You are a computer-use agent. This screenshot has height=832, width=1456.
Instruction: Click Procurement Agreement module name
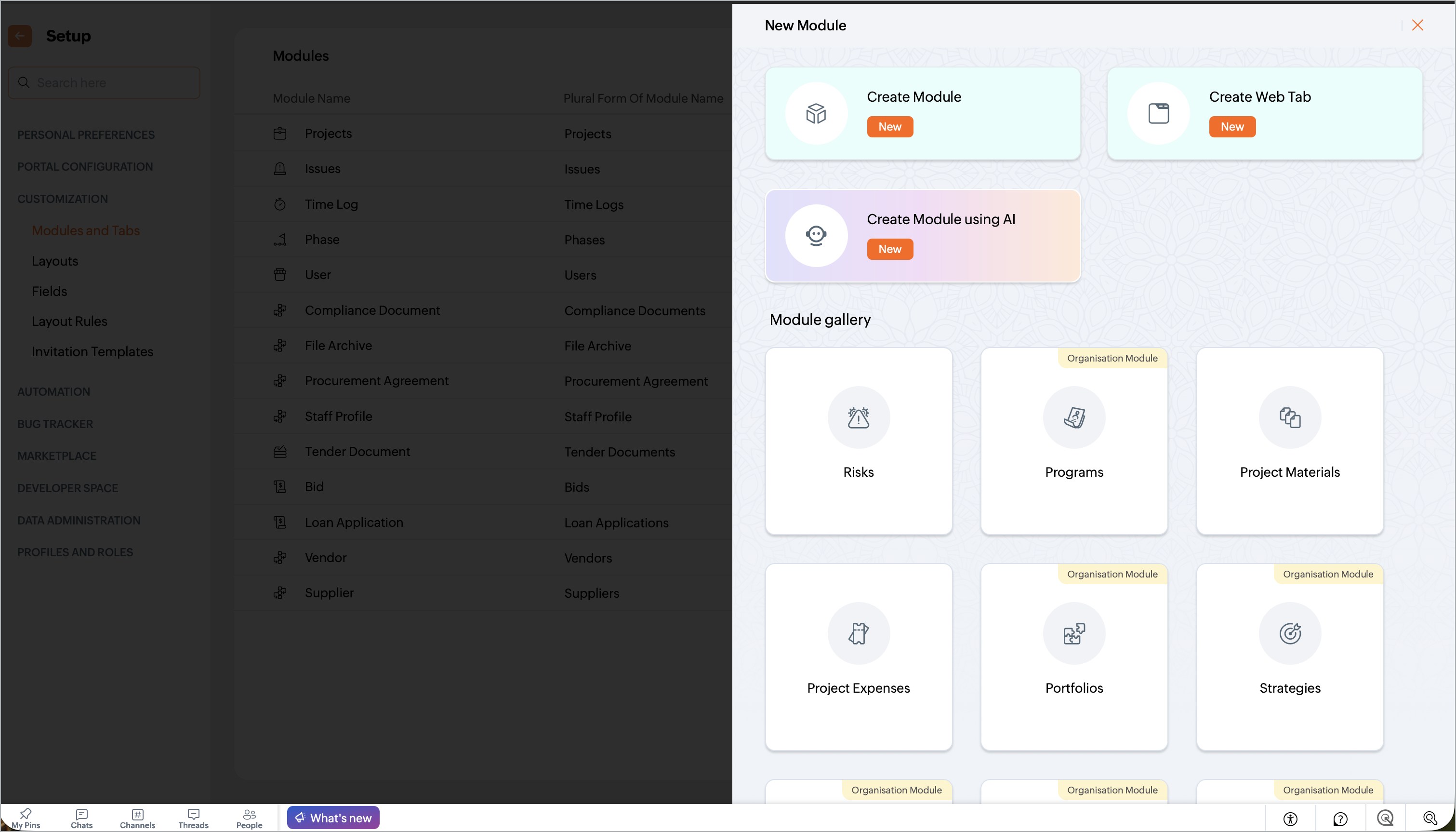click(377, 381)
